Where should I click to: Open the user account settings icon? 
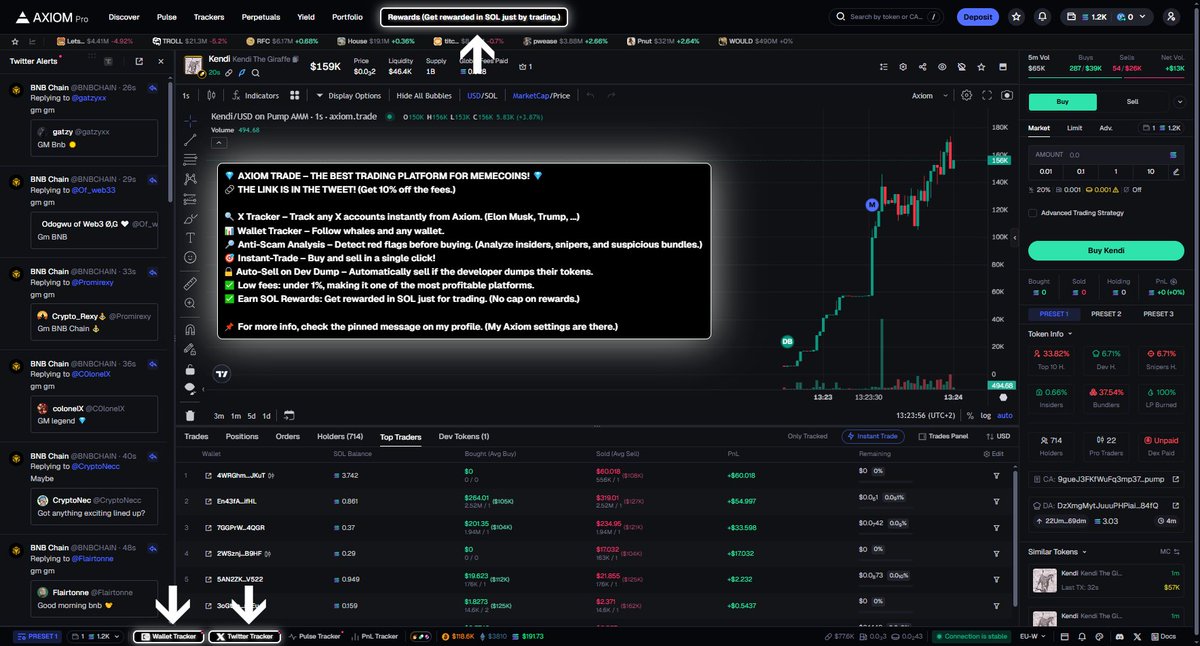(x=1171, y=17)
